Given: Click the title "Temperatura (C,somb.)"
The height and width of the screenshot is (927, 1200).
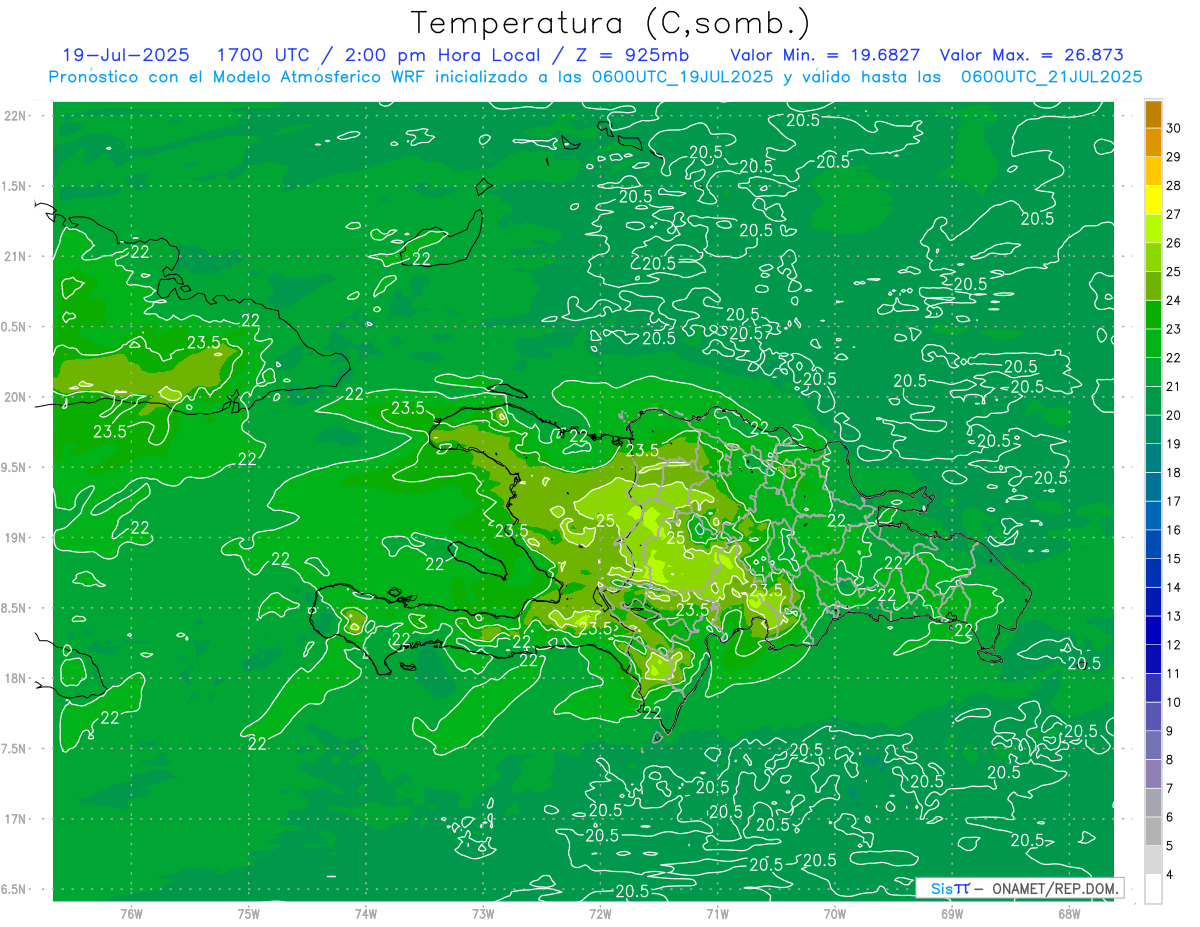Looking at the screenshot, I should click(611, 23).
